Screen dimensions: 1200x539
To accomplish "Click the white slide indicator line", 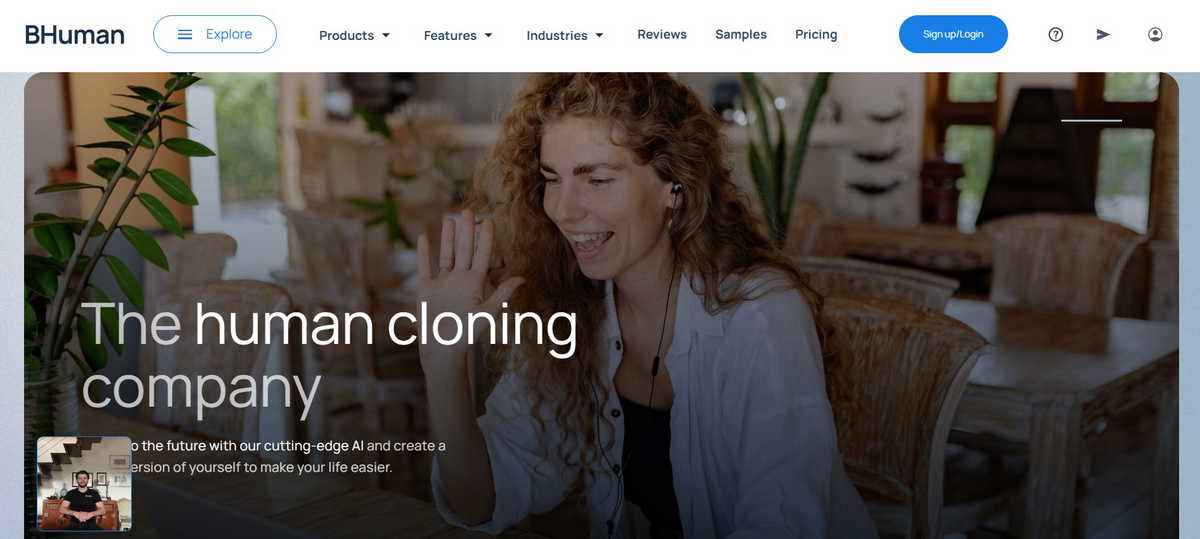I will (1091, 120).
